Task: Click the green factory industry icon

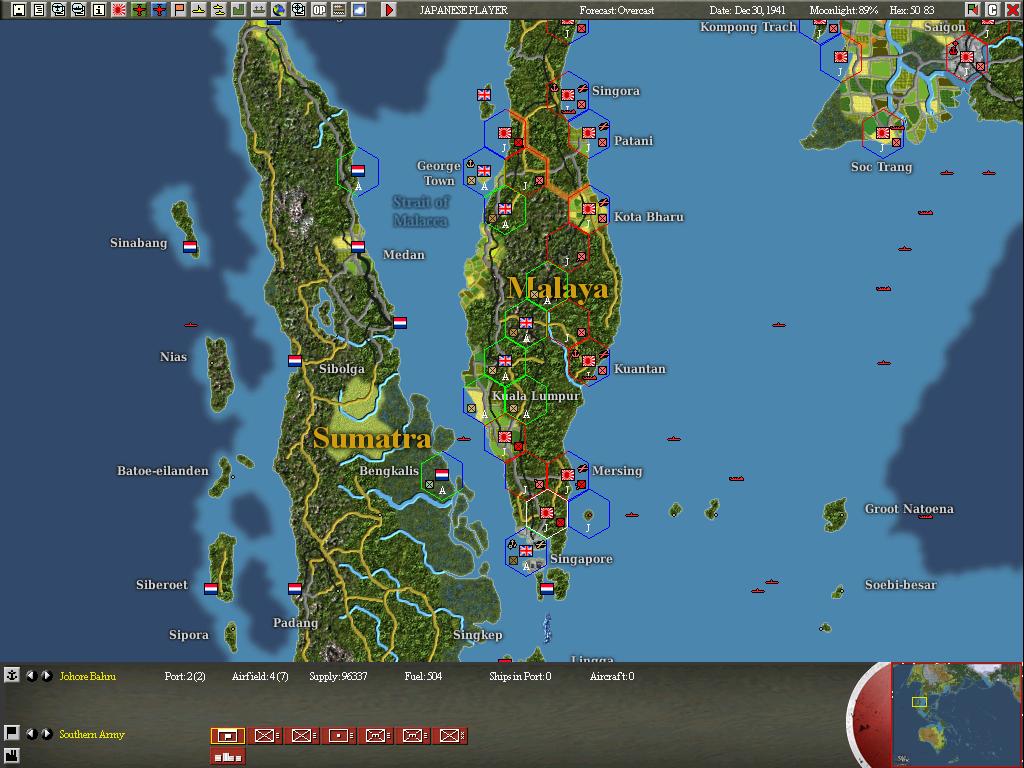Action: (238, 10)
